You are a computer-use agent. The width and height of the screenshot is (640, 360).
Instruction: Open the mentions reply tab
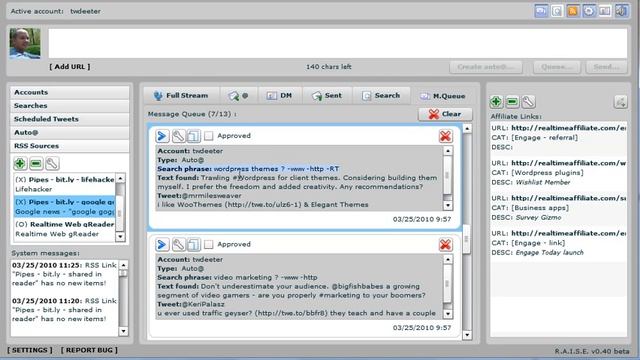pos(238,96)
